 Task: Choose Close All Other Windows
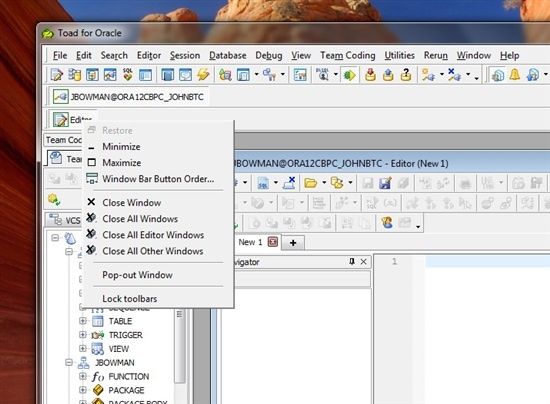coord(158,251)
